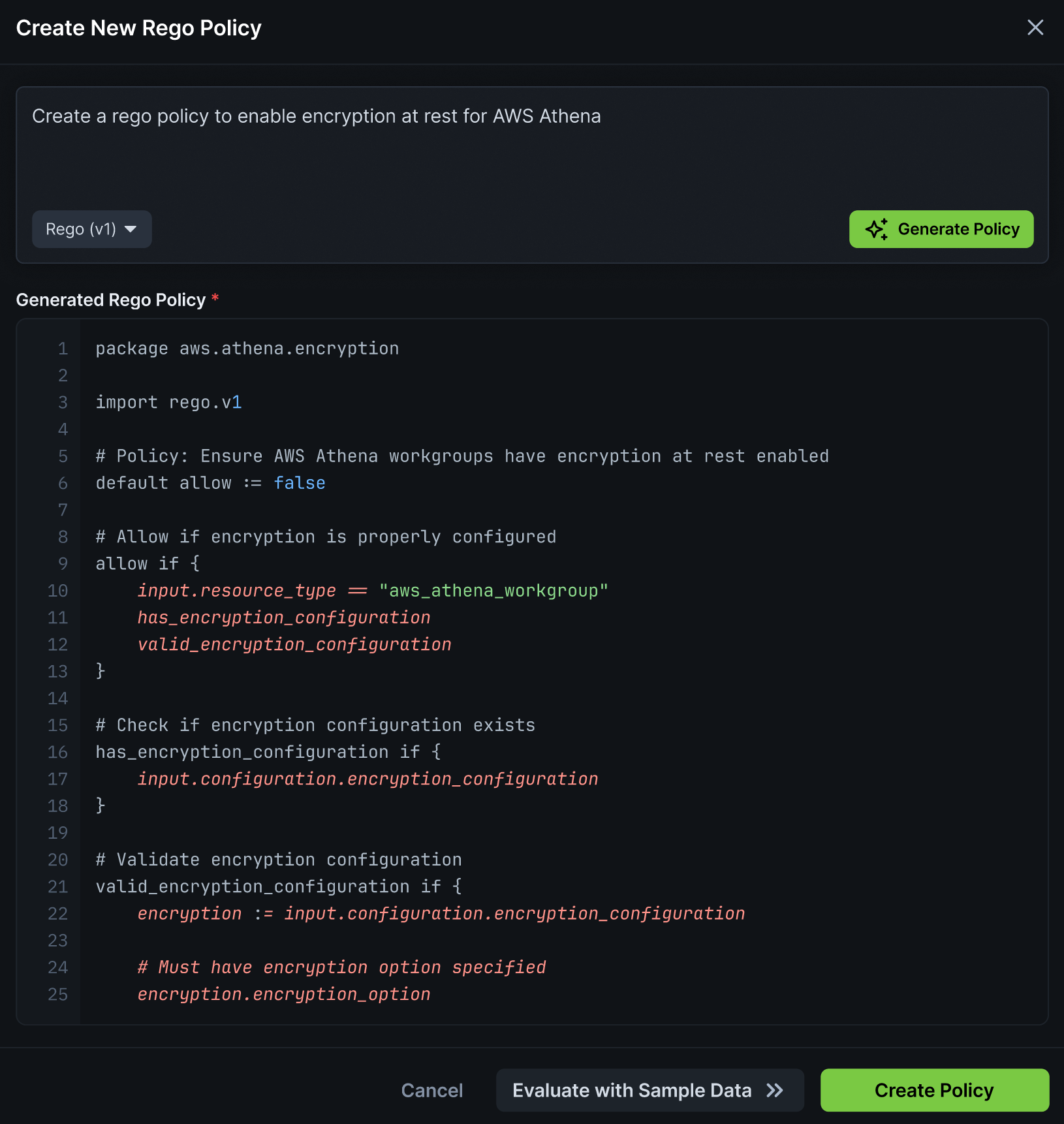
Task: Click the 'aws_athena_workgroup' string literal
Action: tap(492, 591)
